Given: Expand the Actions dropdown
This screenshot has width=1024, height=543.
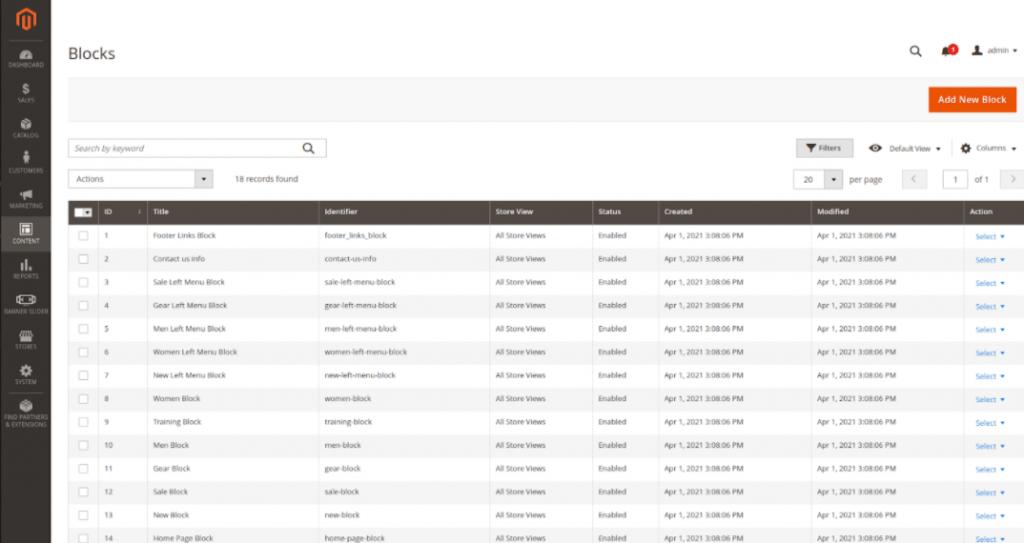Looking at the screenshot, I should coord(140,179).
